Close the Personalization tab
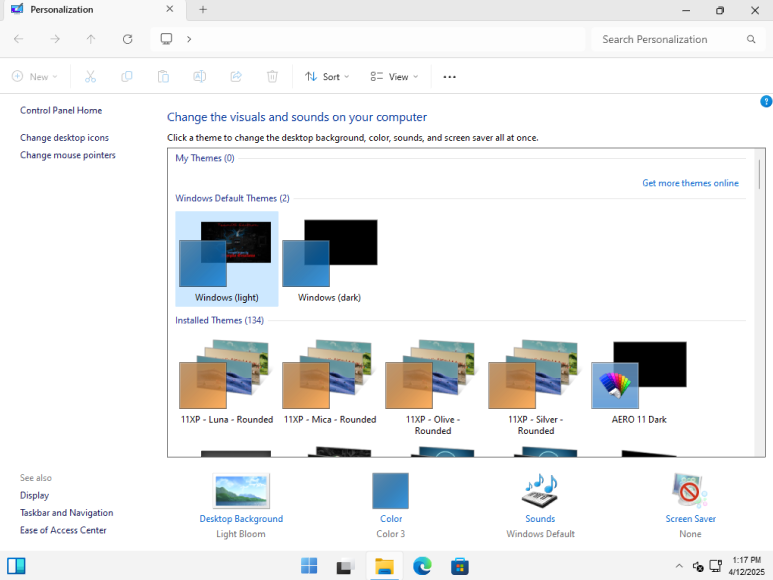Image resolution: width=773 pixels, height=580 pixels. (x=170, y=9)
